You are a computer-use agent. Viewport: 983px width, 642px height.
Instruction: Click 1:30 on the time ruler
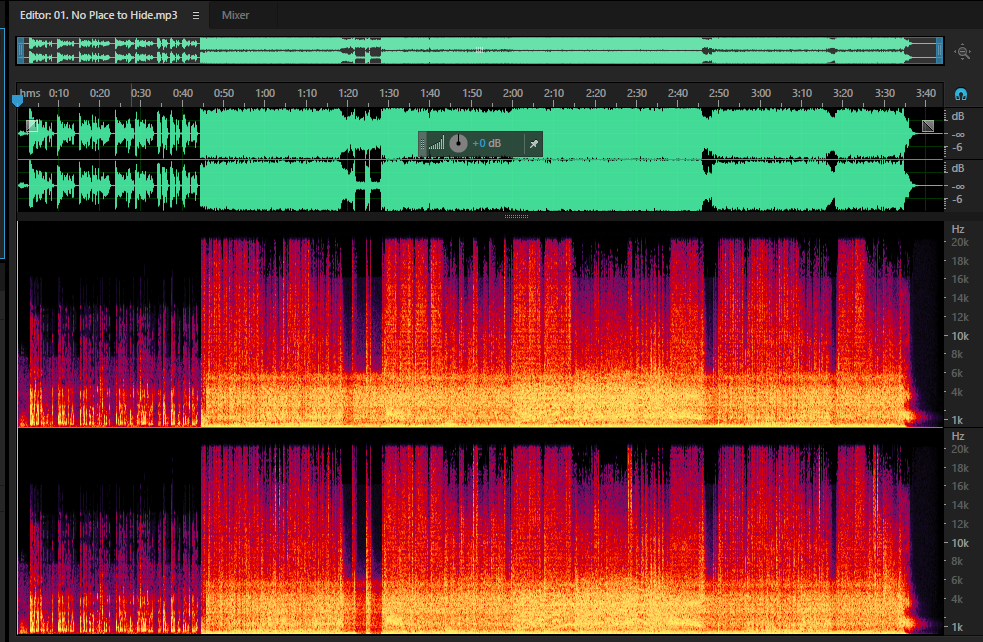(x=389, y=93)
